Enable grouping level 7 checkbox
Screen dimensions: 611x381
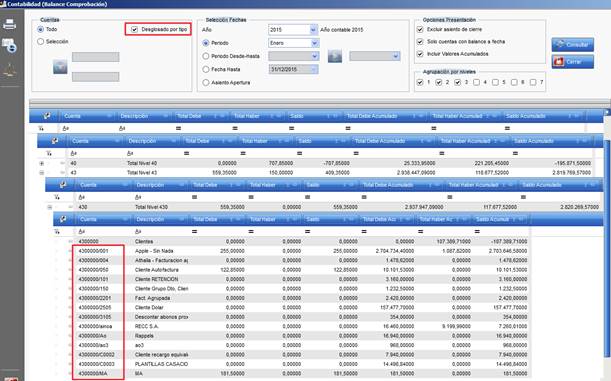(x=533, y=82)
